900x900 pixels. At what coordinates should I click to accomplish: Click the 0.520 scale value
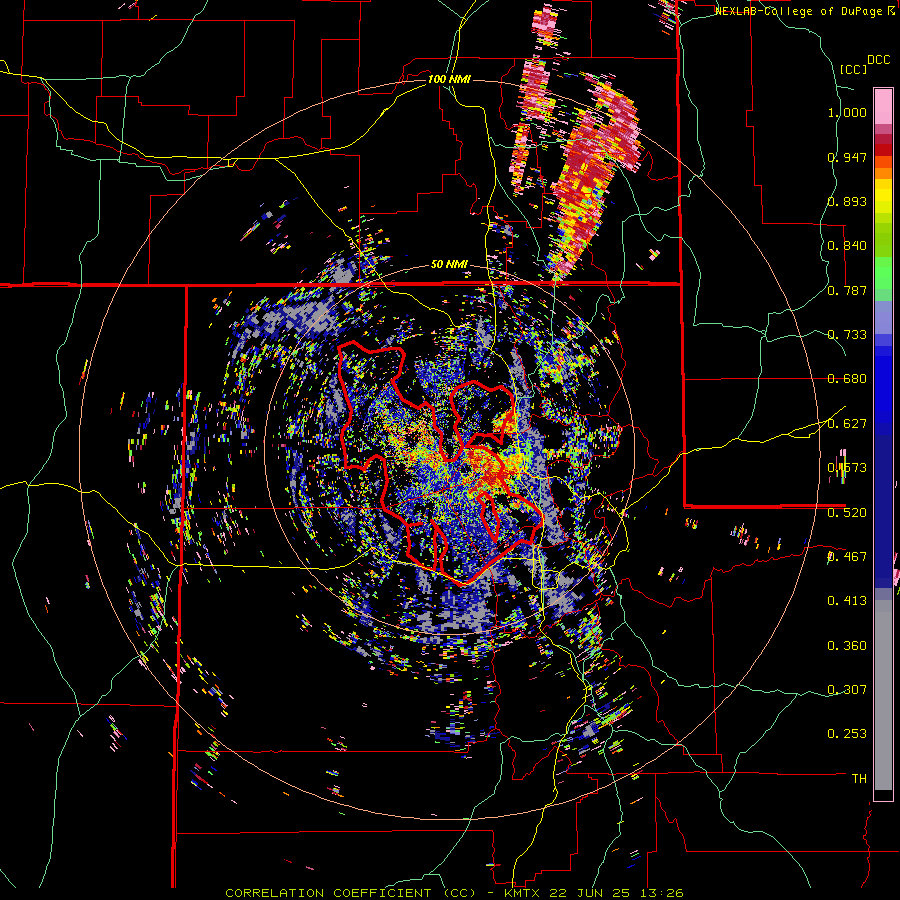click(847, 512)
